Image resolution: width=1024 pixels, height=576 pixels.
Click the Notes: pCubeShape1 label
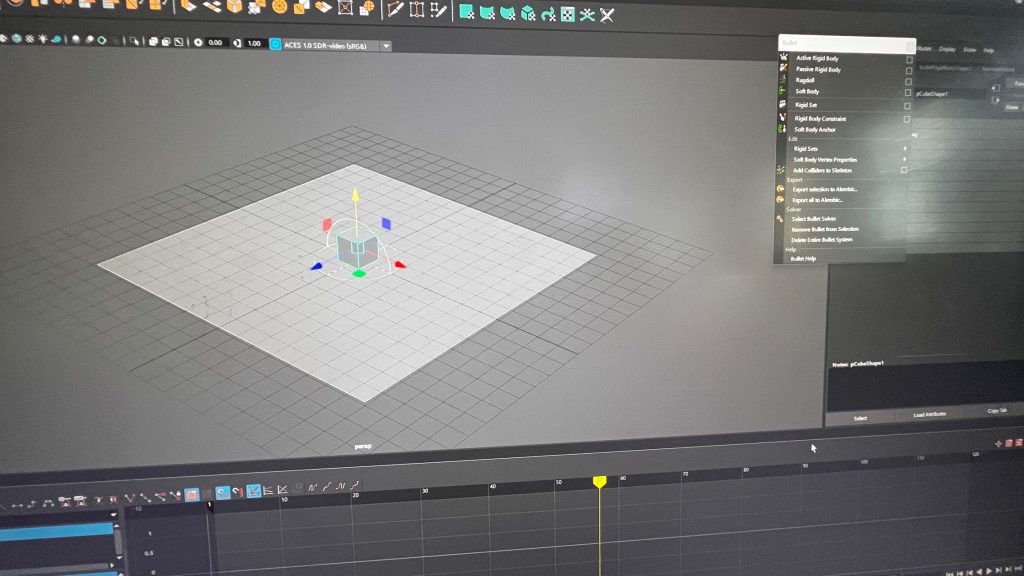(x=857, y=364)
